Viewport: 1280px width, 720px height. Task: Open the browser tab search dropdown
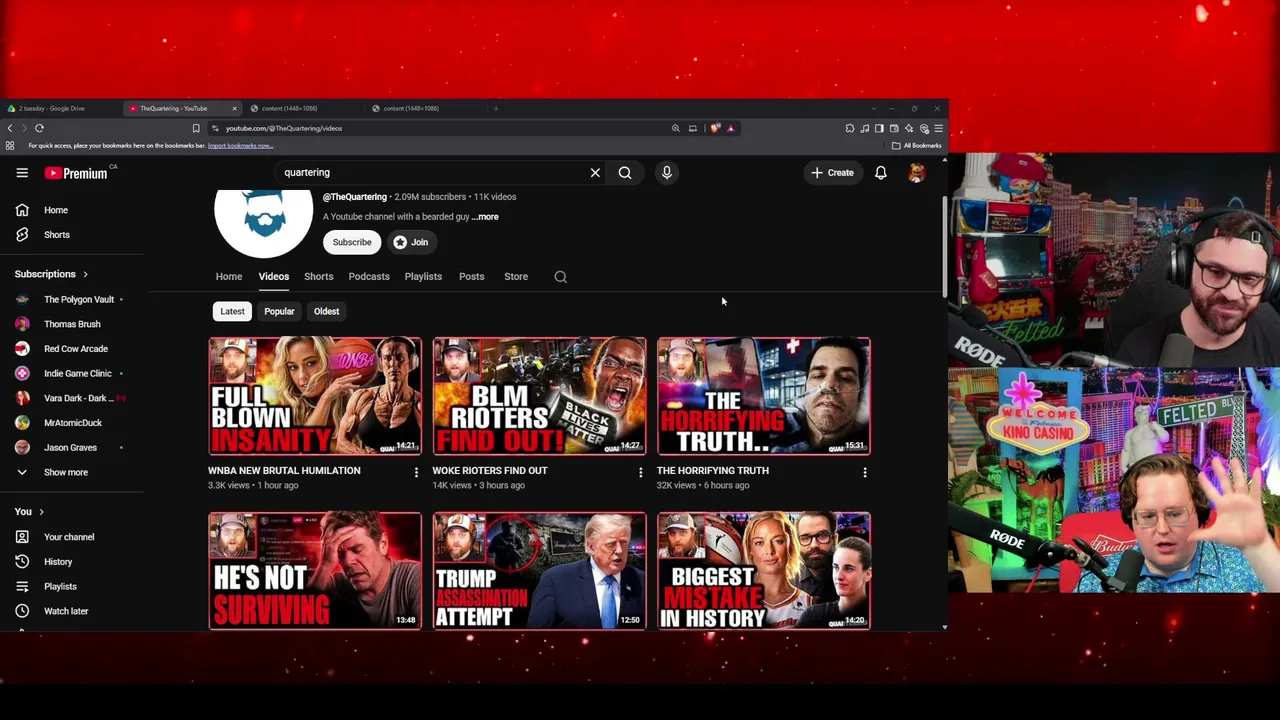click(x=874, y=108)
